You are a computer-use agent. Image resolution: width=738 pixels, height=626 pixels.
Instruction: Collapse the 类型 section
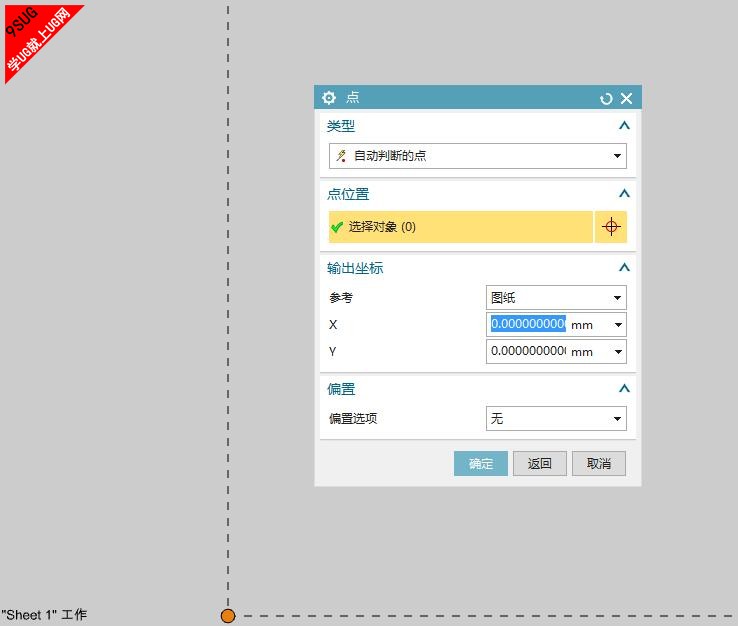click(x=624, y=126)
